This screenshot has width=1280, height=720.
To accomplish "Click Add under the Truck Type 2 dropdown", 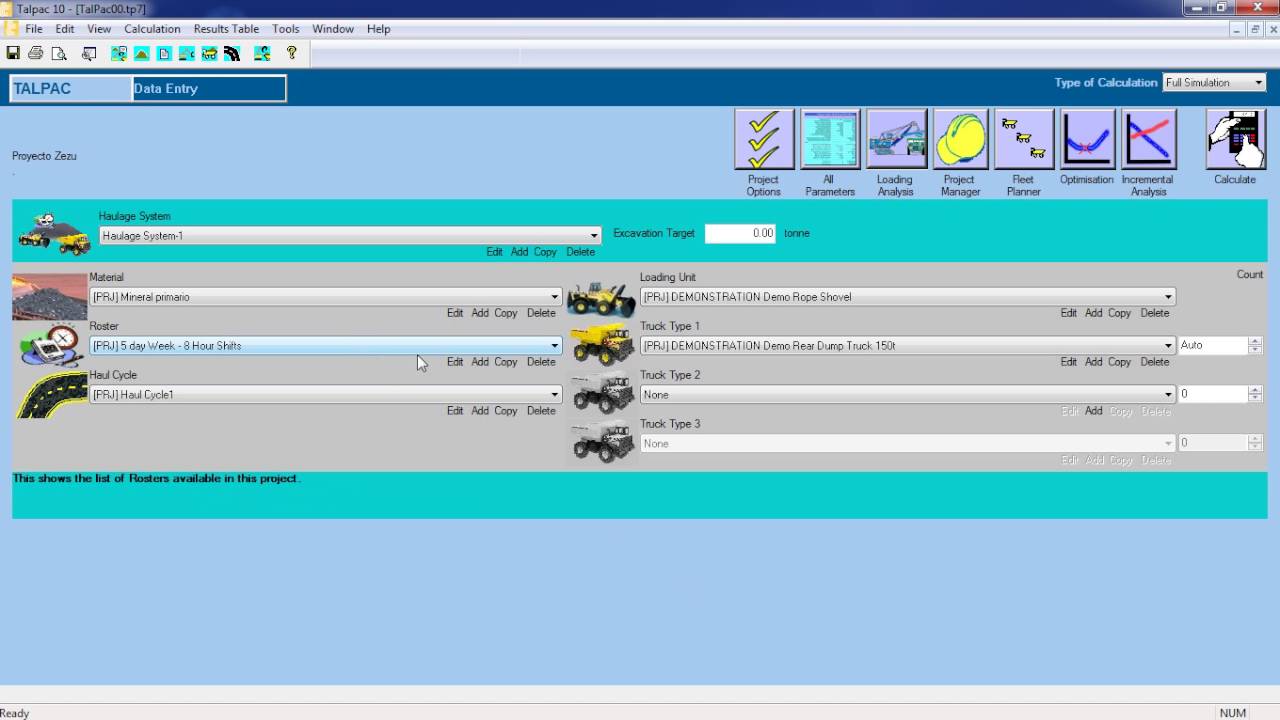I will point(1094,411).
